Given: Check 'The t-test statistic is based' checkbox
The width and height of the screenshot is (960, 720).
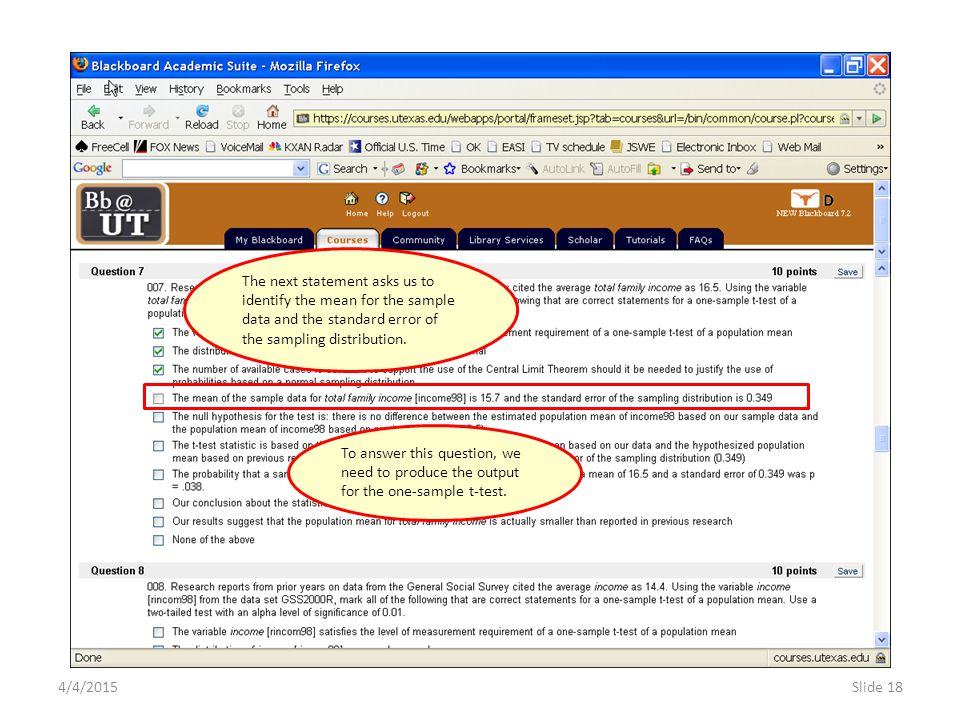Looking at the screenshot, I should [159, 446].
